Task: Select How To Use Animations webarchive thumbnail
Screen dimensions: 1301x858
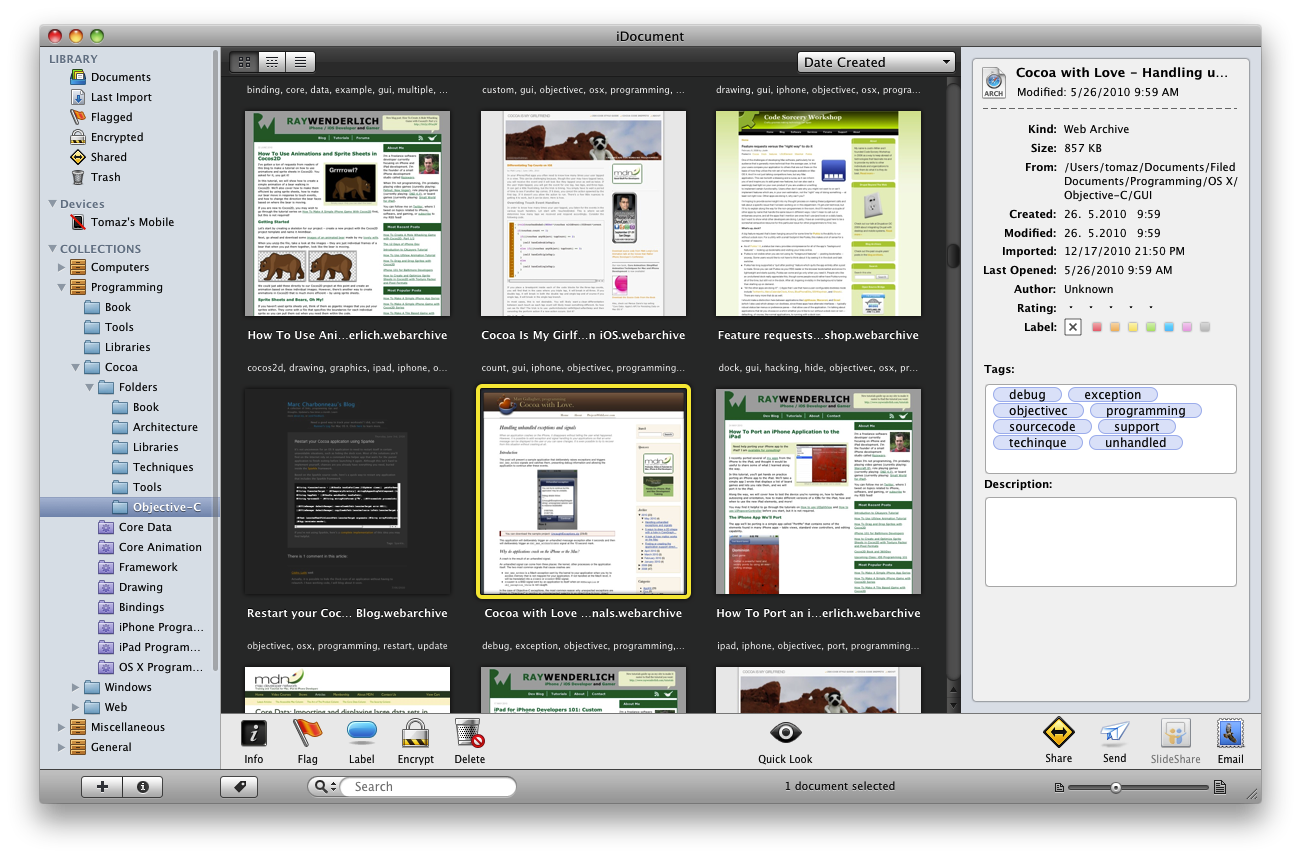Action: click(347, 213)
